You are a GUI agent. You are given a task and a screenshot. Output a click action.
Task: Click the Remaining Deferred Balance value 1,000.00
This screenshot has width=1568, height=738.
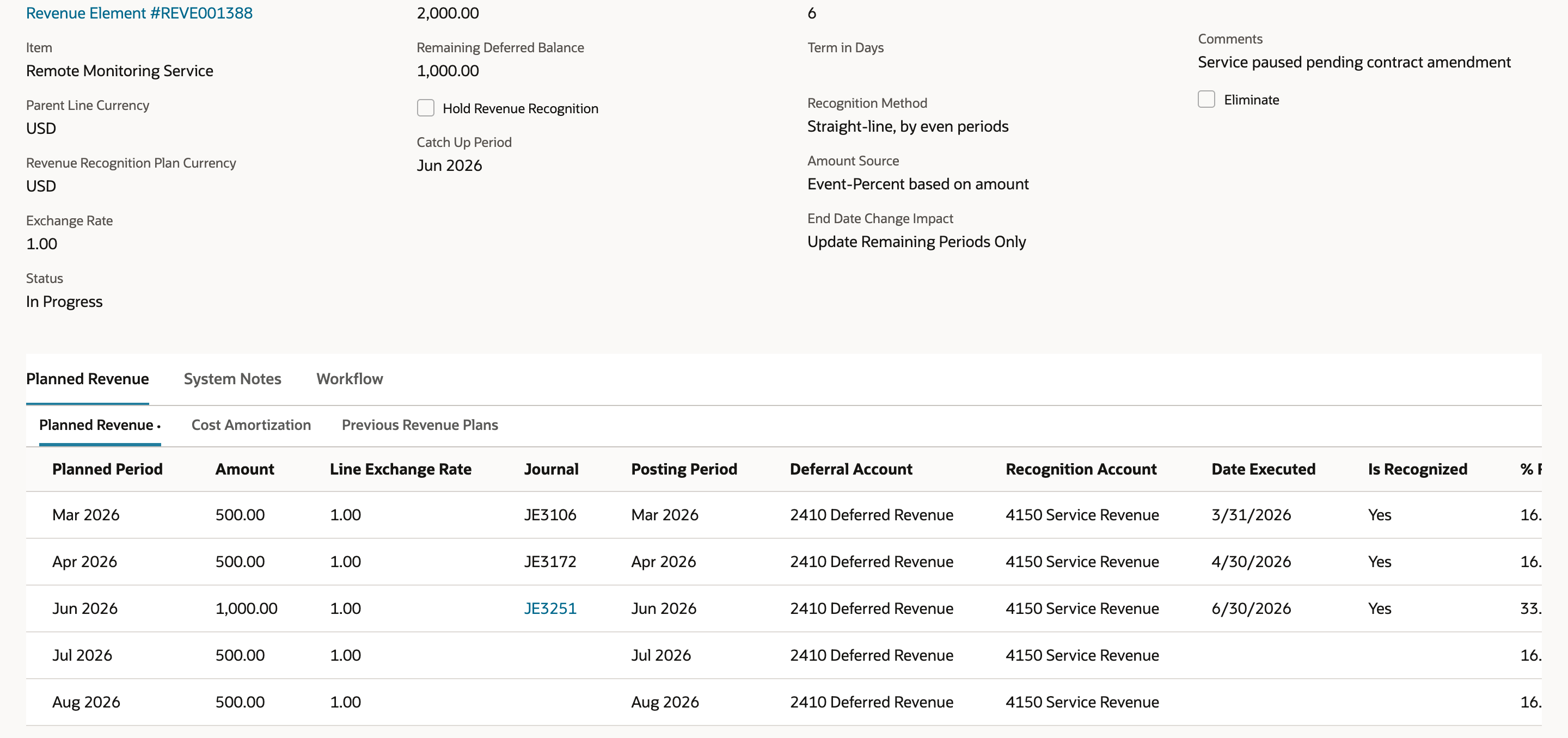[448, 70]
